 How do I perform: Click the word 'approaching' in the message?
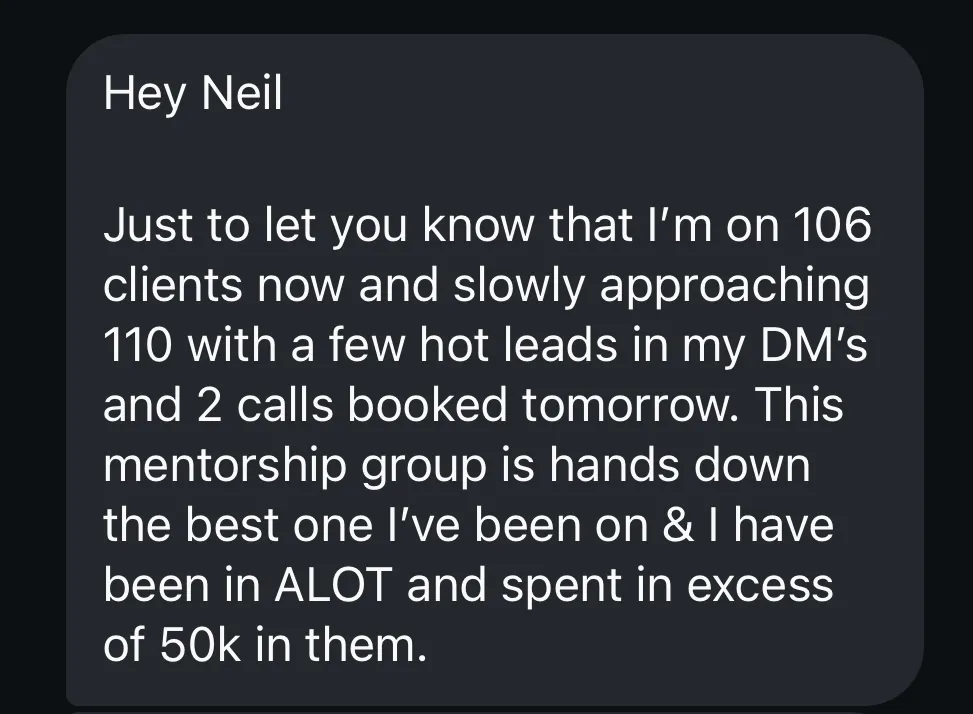(x=735, y=286)
